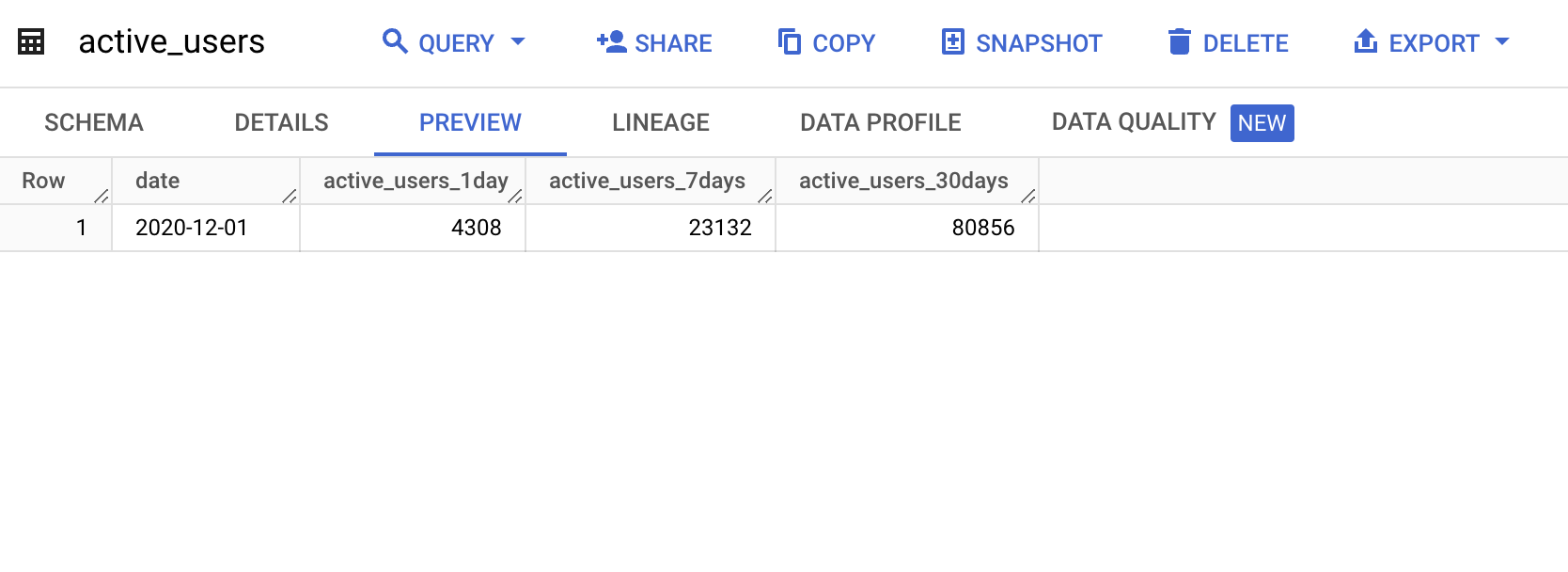Click the resize handle on date column
Image resolution: width=1568 pixels, height=572 pixels.
tap(290, 196)
